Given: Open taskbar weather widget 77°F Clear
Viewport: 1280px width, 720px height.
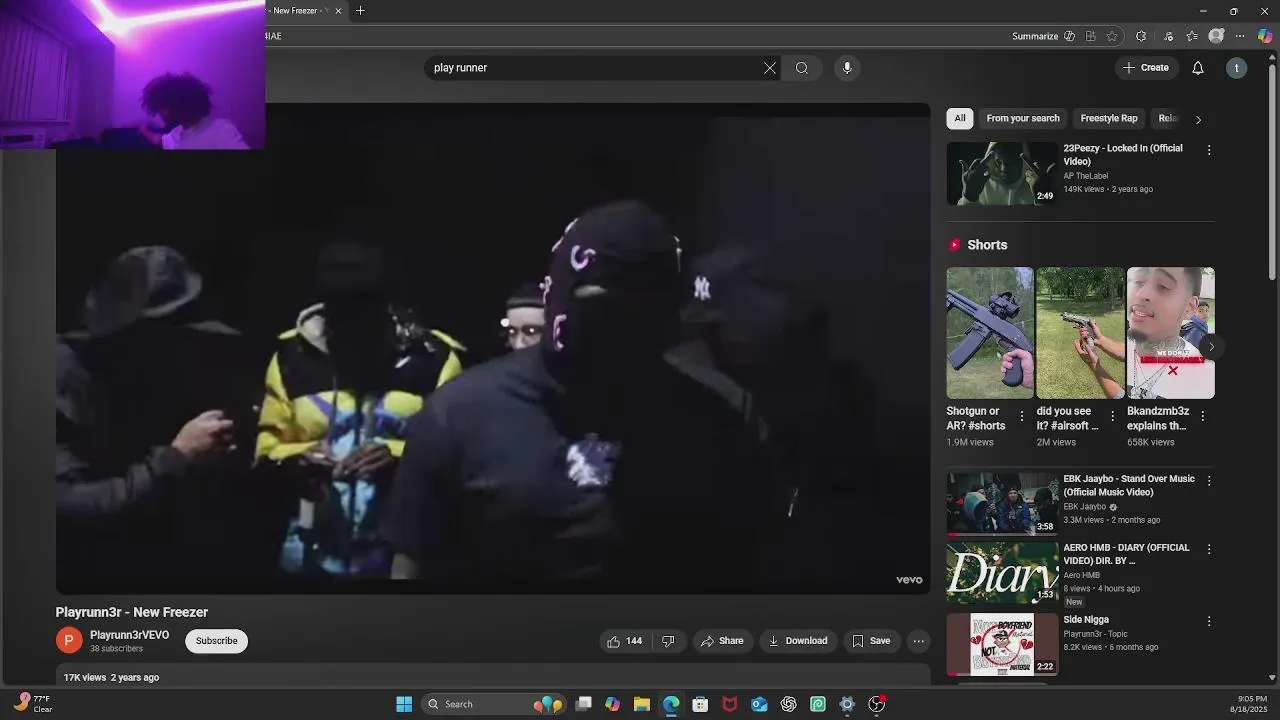Looking at the screenshot, I should point(33,704).
